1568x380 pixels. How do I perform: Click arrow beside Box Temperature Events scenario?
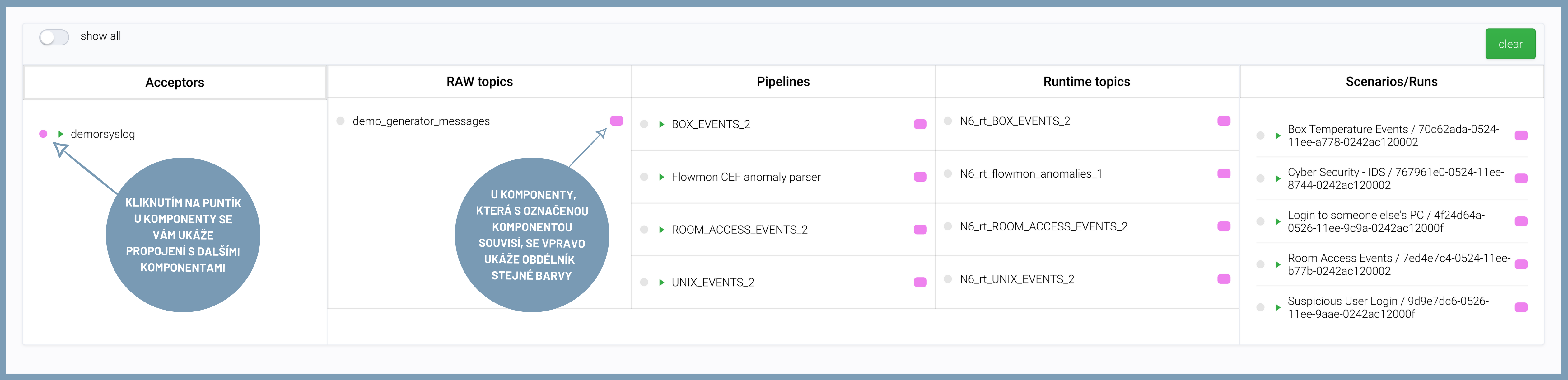[x=1278, y=136]
